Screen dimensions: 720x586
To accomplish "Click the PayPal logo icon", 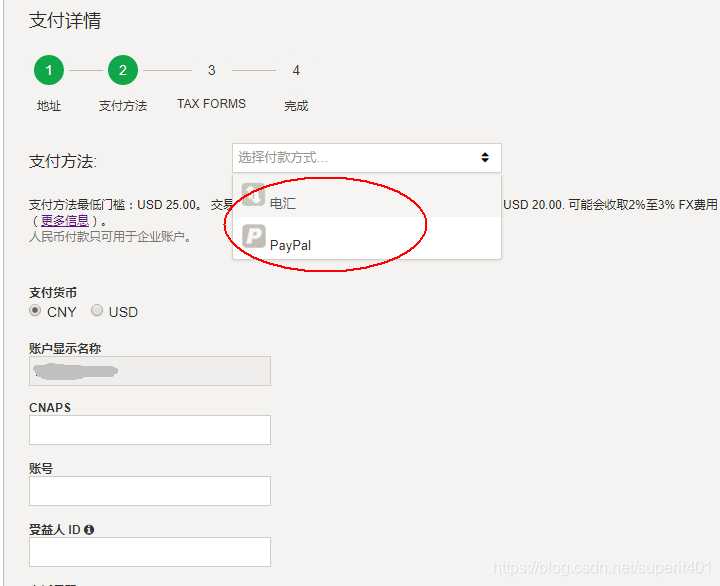I will click(253, 236).
